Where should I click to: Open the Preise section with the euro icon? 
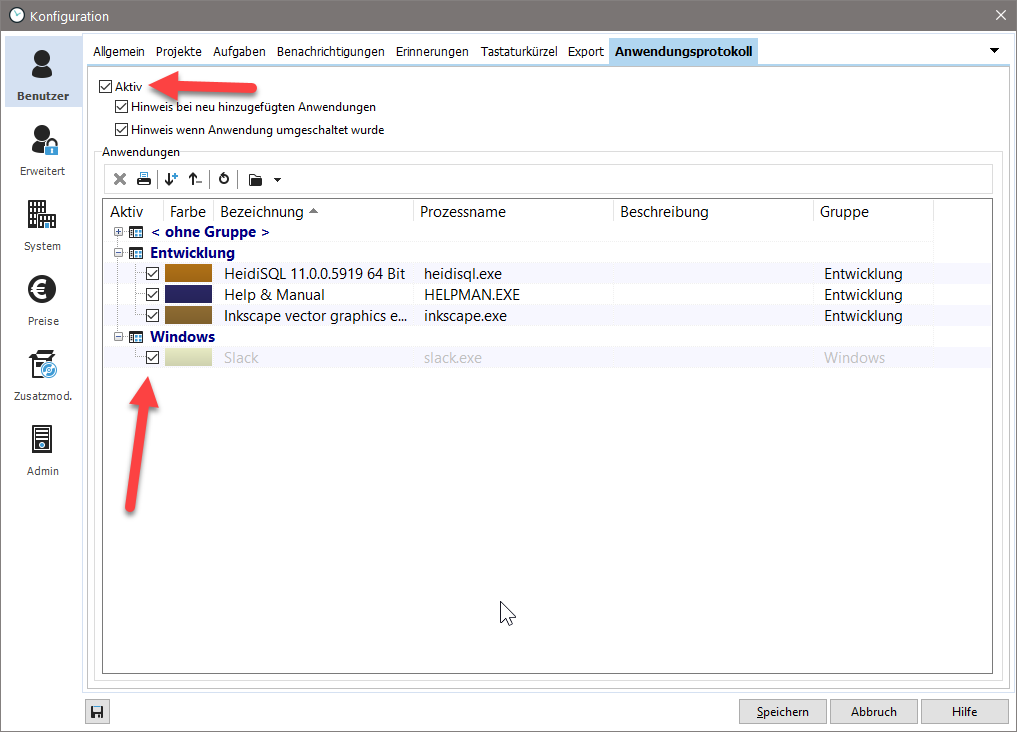[x=42, y=301]
